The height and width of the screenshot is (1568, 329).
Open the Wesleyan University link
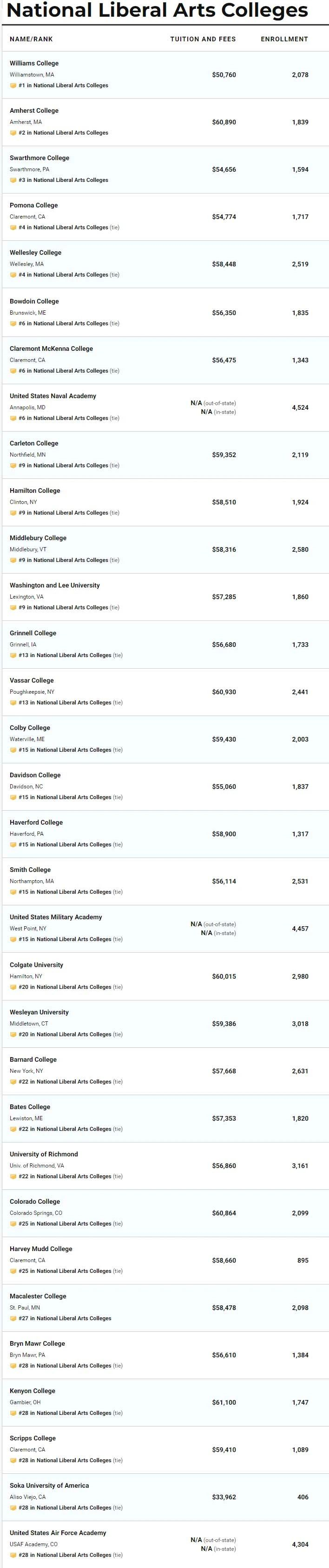coord(39,1012)
